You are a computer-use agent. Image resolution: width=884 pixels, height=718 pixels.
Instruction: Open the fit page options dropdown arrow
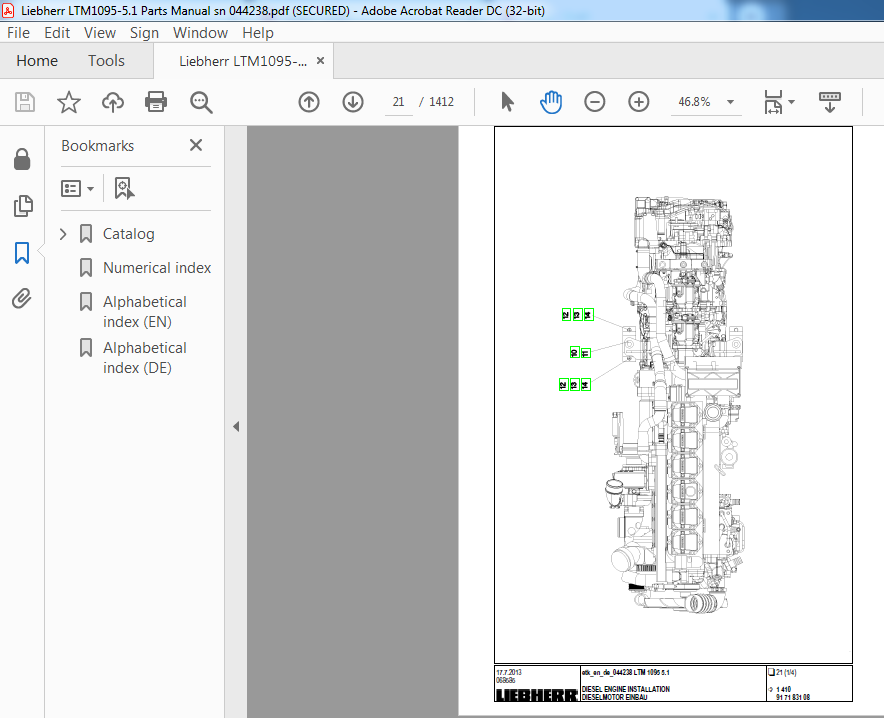(792, 102)
